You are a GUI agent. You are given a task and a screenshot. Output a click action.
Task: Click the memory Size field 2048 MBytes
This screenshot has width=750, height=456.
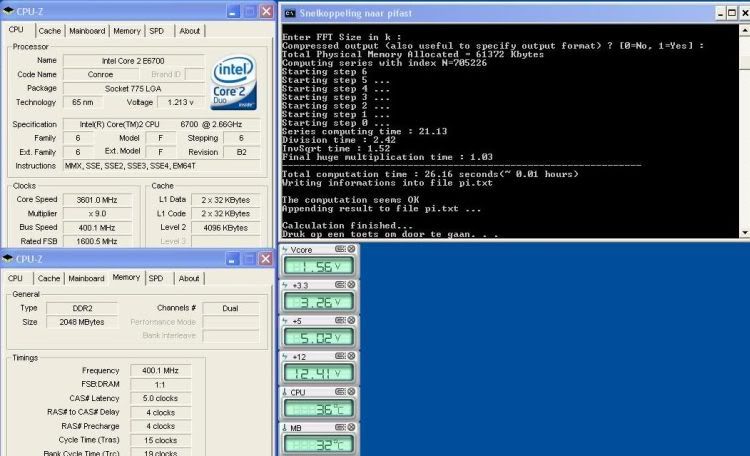[x=82, y=323]
